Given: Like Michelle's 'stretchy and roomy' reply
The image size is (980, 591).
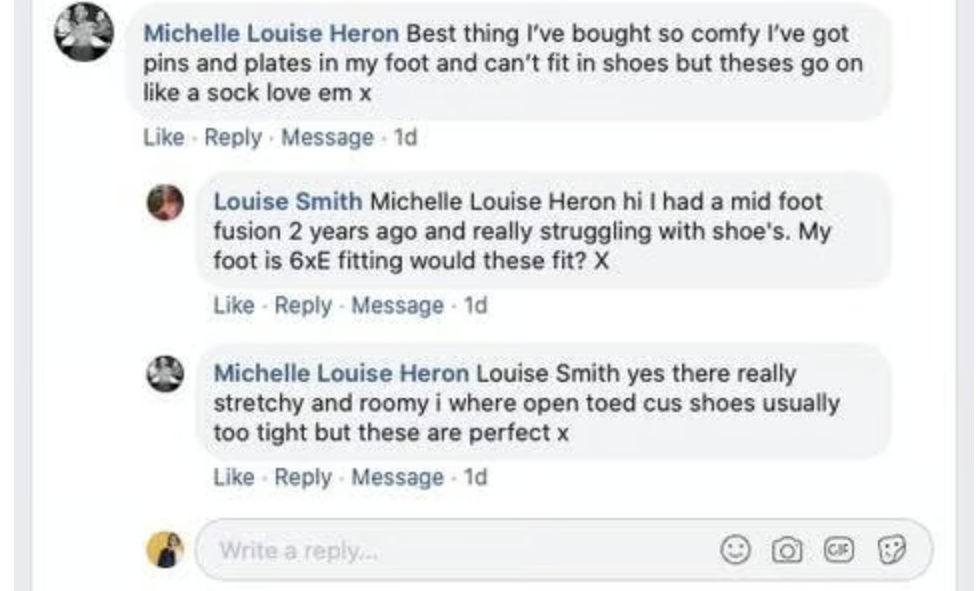Looking at the screenshot, I should pos(233,477).
